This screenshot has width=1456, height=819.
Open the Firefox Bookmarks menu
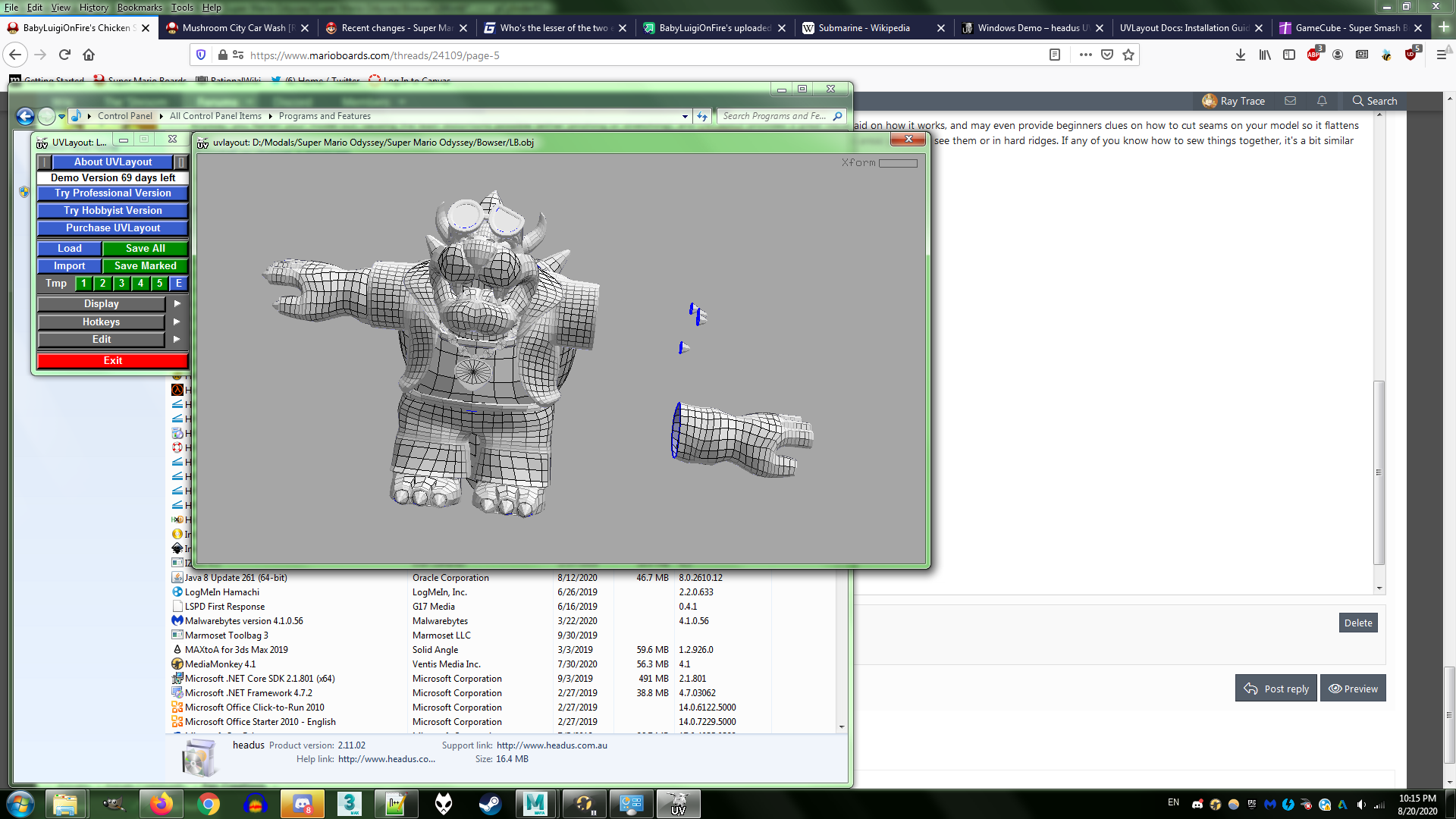tap(140, 7)
